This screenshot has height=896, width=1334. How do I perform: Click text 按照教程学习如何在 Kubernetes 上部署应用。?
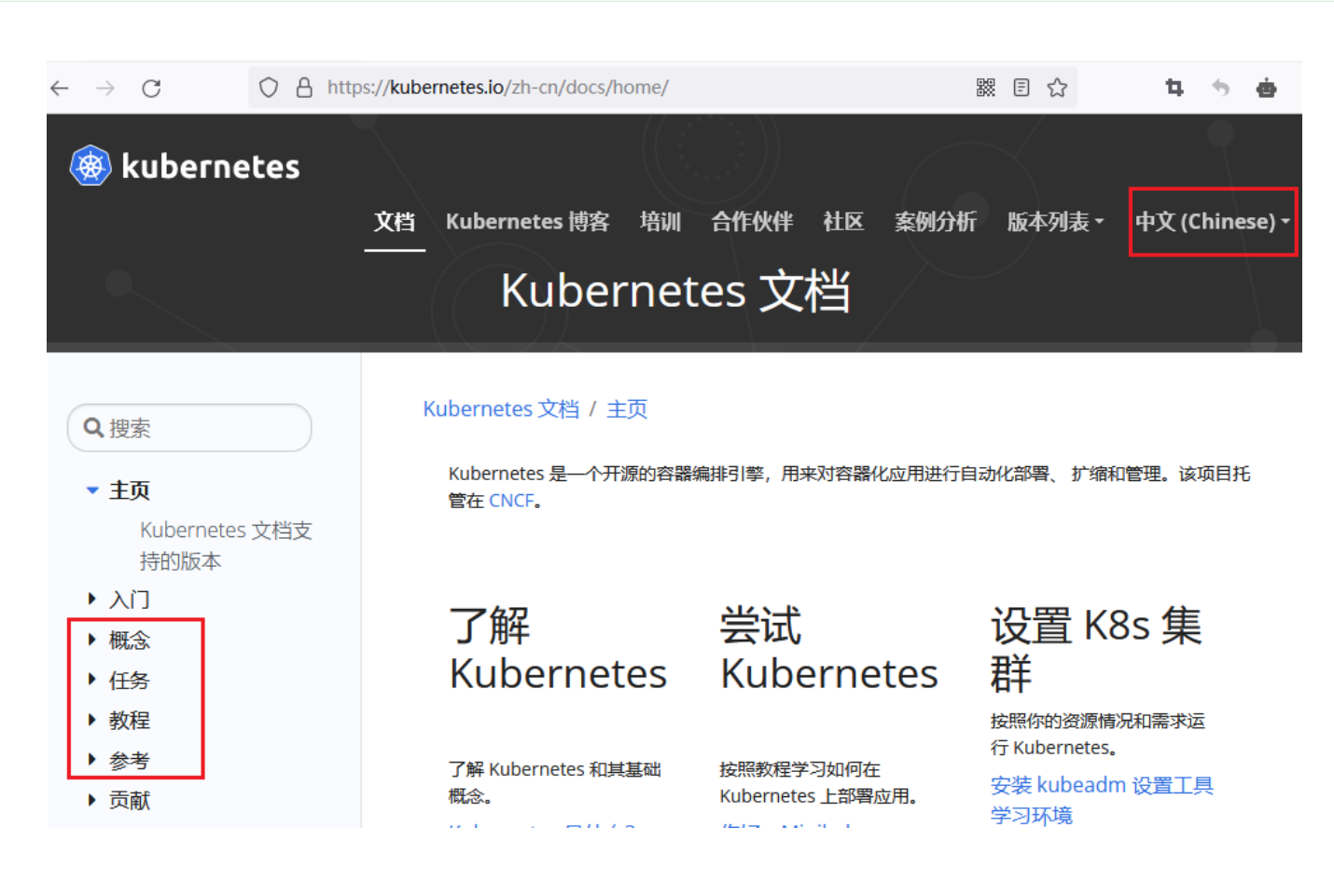coord(821,783)
